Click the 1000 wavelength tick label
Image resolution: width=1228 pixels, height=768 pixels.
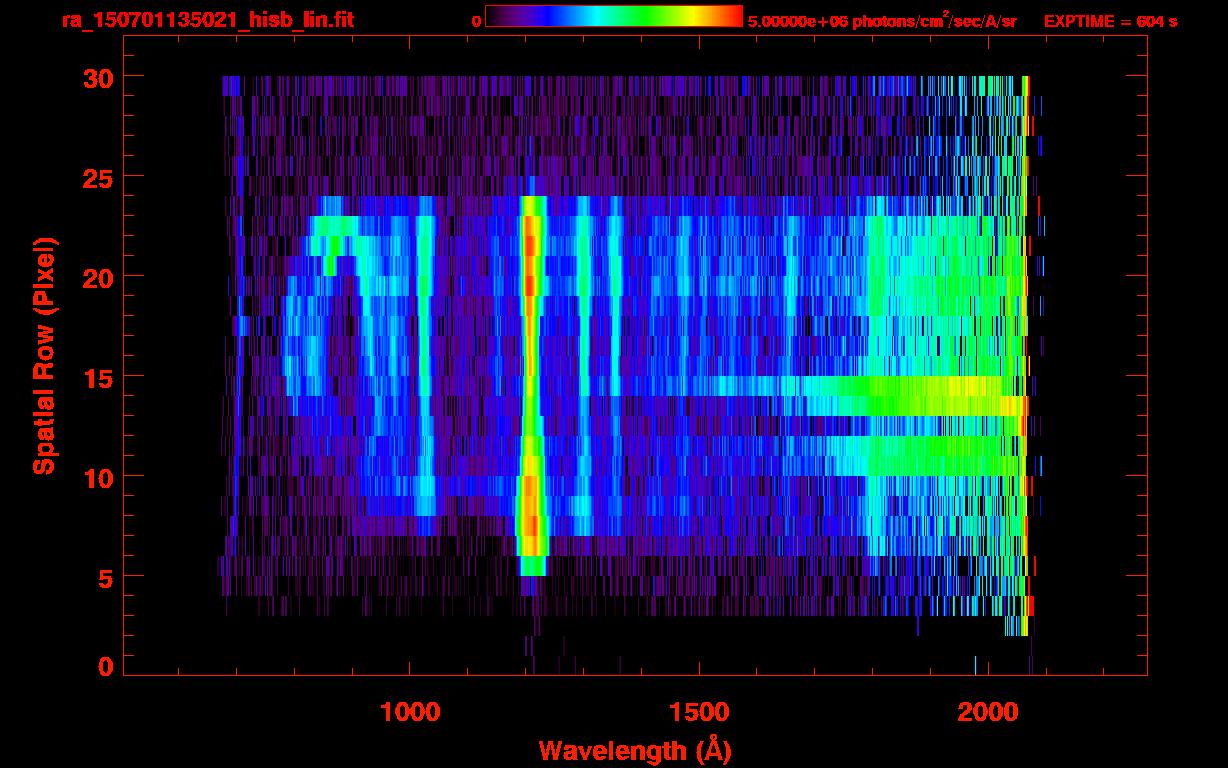pos(410,711)
